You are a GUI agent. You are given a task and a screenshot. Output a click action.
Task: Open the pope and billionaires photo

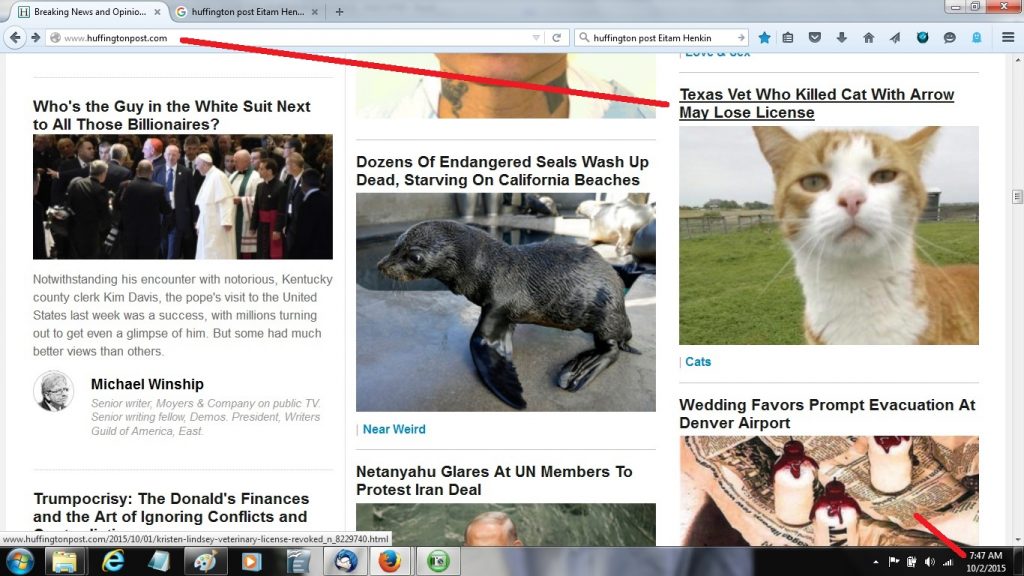point(183,197)
